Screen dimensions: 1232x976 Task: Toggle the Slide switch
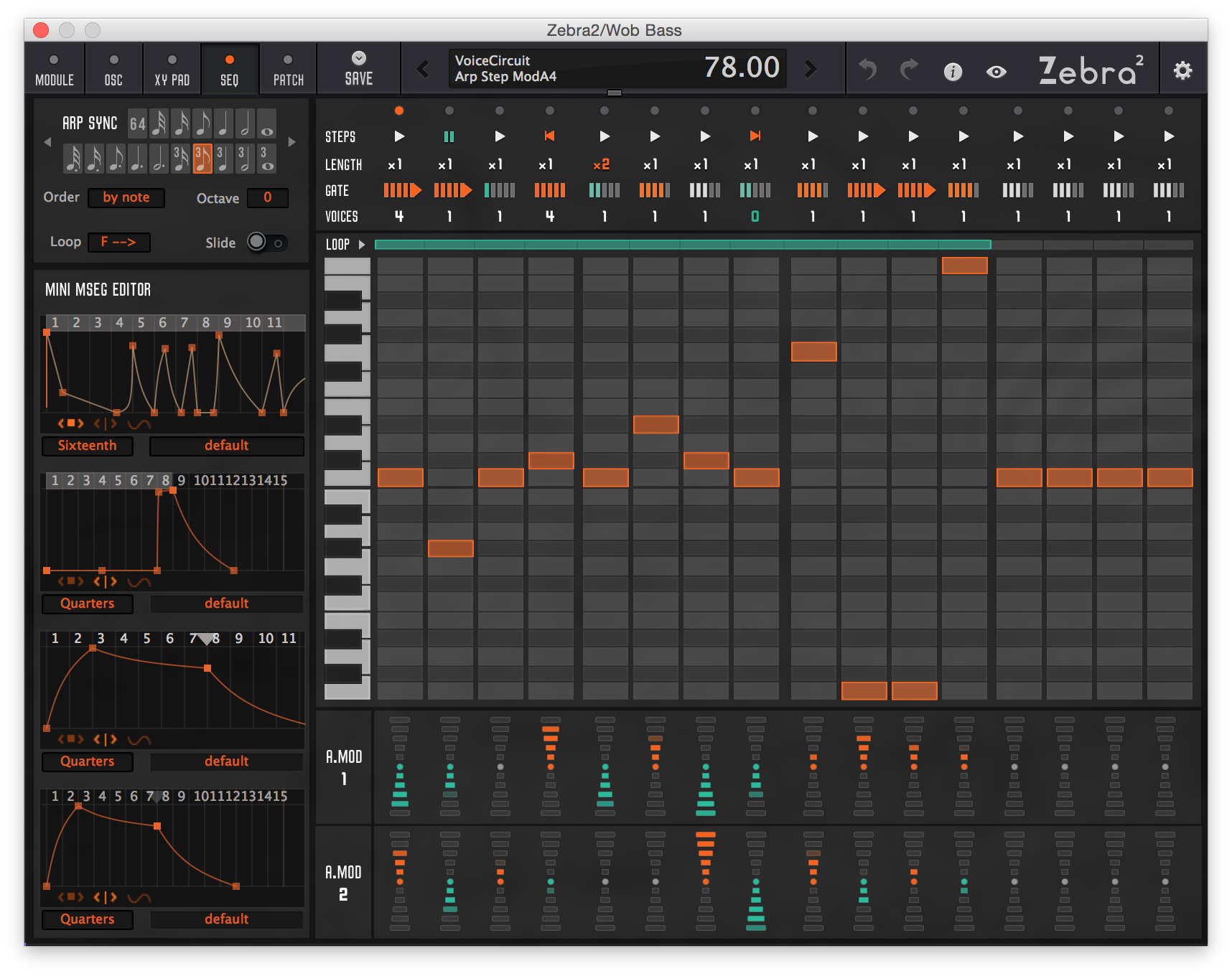point(267,243)
